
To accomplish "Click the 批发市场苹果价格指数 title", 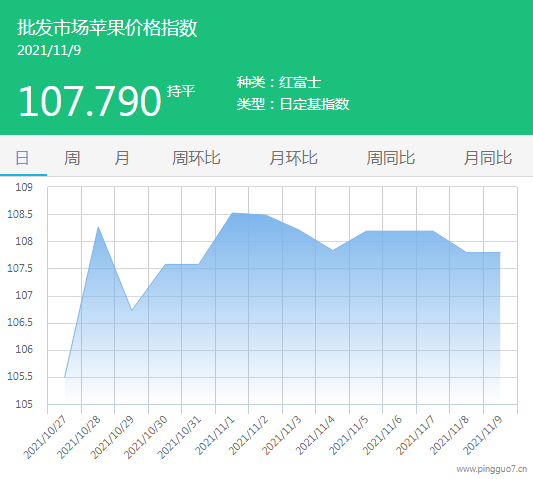I will [x=107, y=28].
